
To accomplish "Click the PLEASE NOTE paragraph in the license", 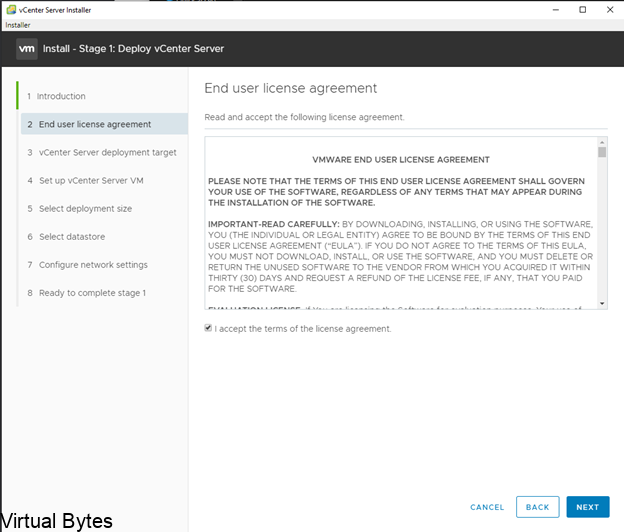I will [x=396, y=192].
